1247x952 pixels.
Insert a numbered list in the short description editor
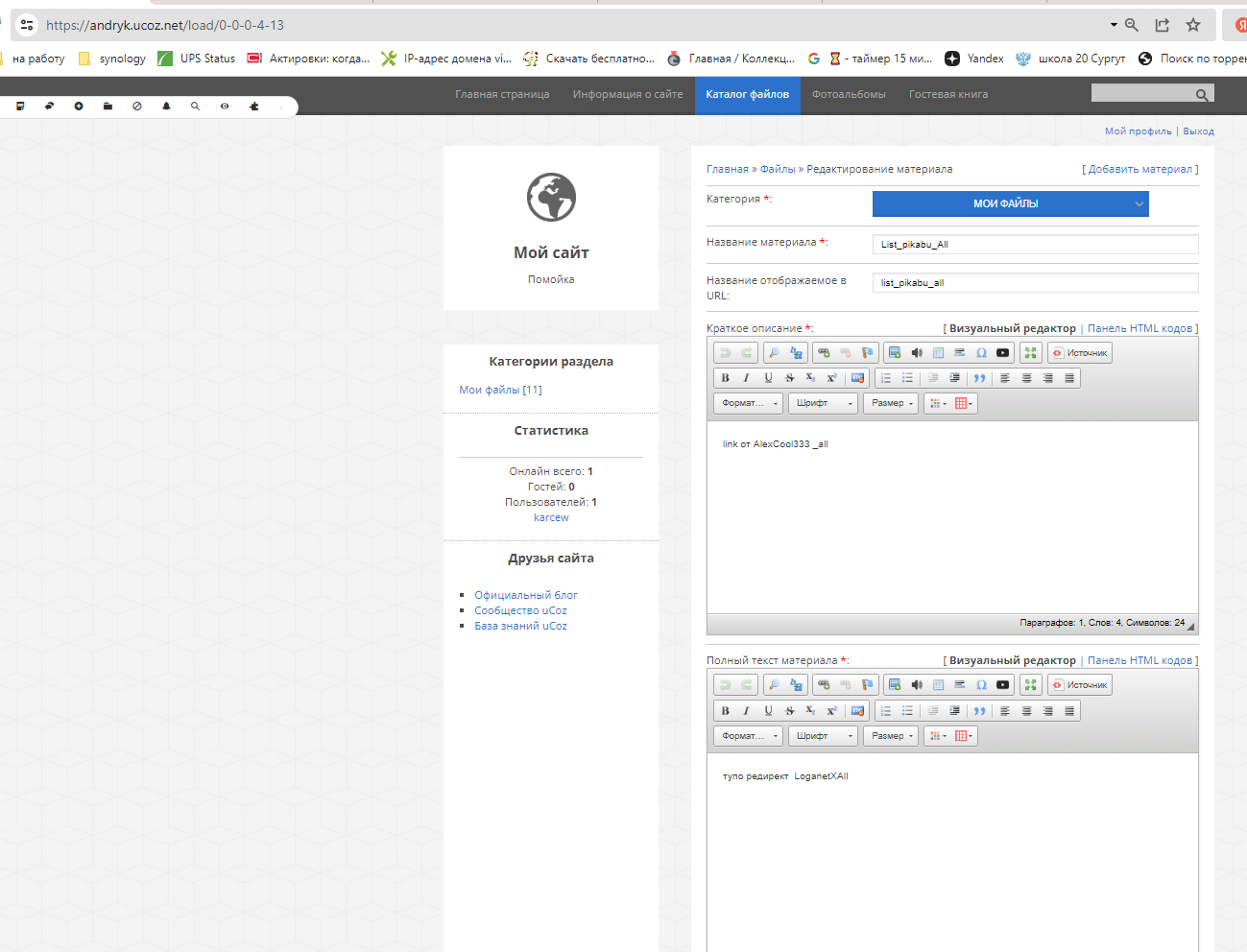point(886,378)
